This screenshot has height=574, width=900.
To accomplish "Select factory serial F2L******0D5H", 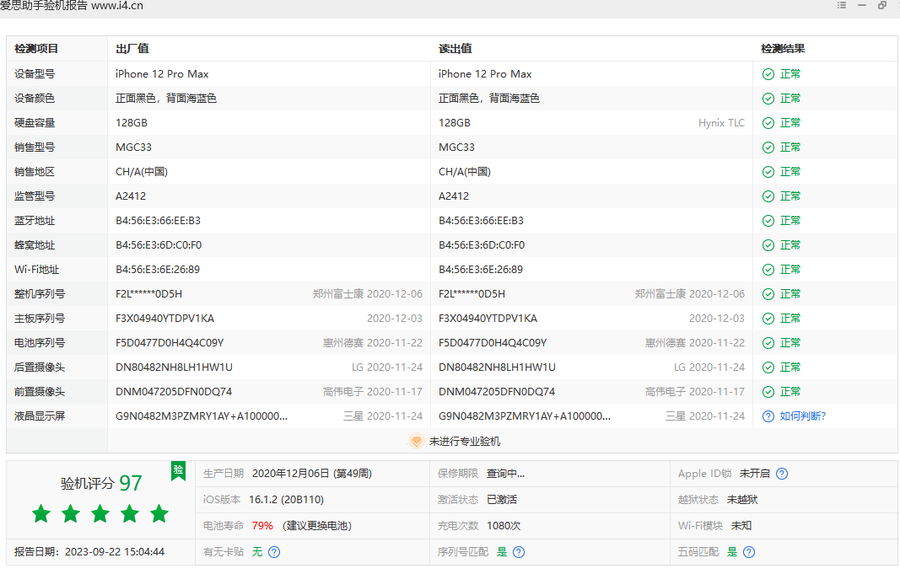I will tap(149, 294).
